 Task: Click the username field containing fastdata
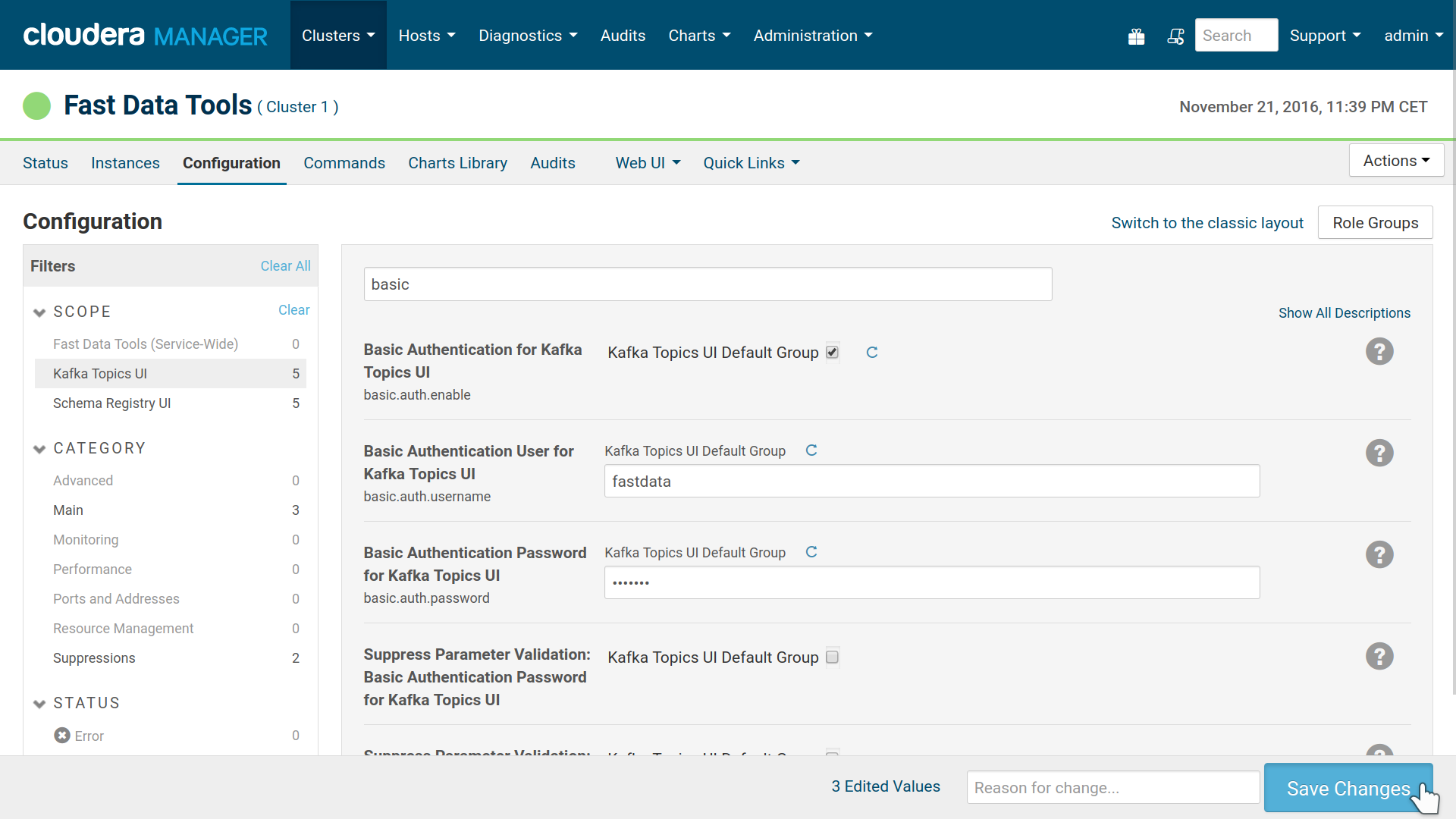(932, 481)
